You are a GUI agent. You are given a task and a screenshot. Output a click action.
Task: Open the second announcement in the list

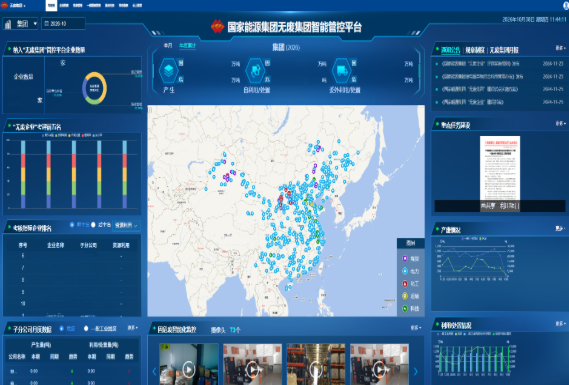pos(499,77)
